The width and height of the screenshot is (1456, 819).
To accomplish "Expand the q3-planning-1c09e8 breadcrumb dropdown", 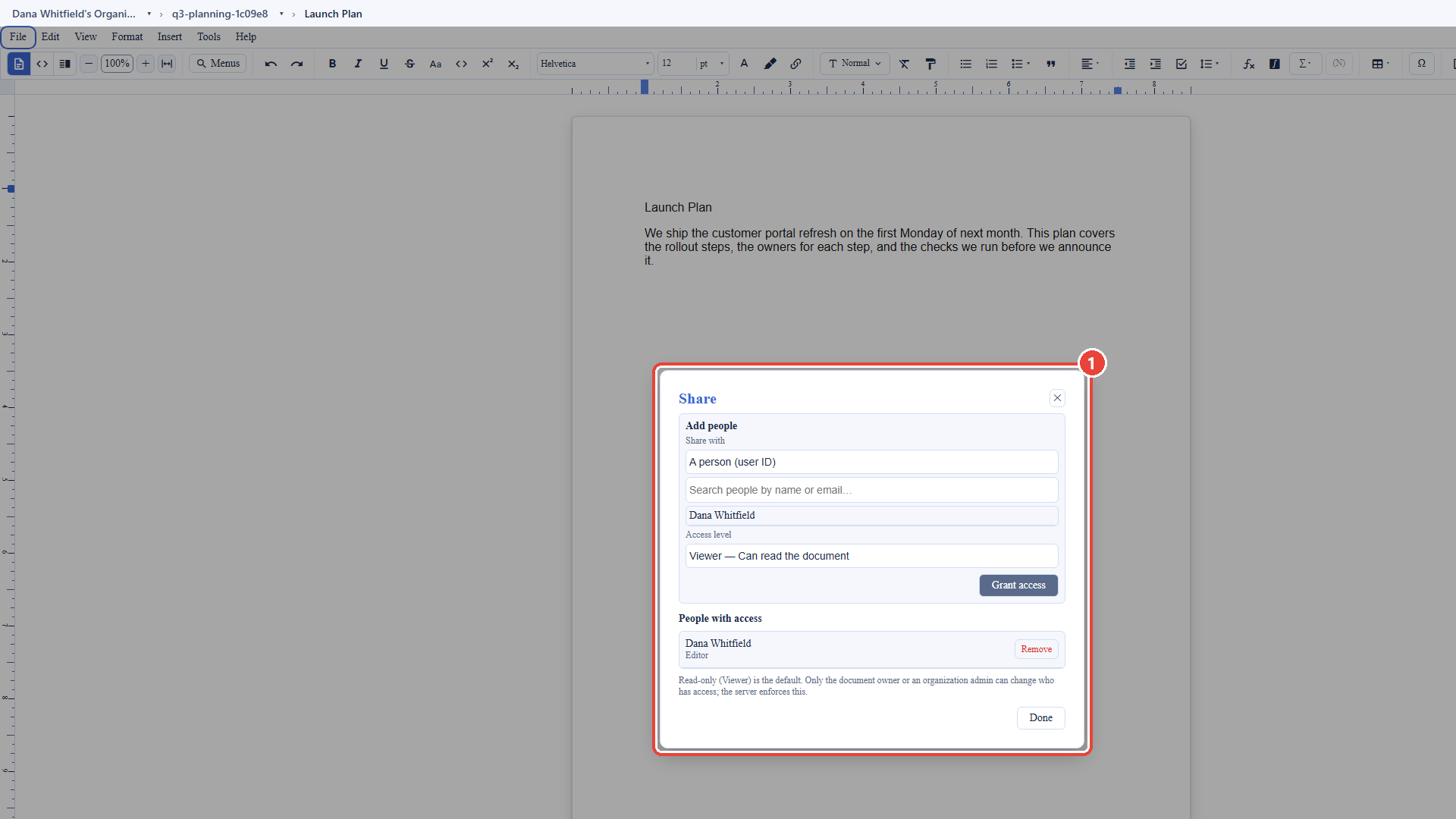I will 281,14.
